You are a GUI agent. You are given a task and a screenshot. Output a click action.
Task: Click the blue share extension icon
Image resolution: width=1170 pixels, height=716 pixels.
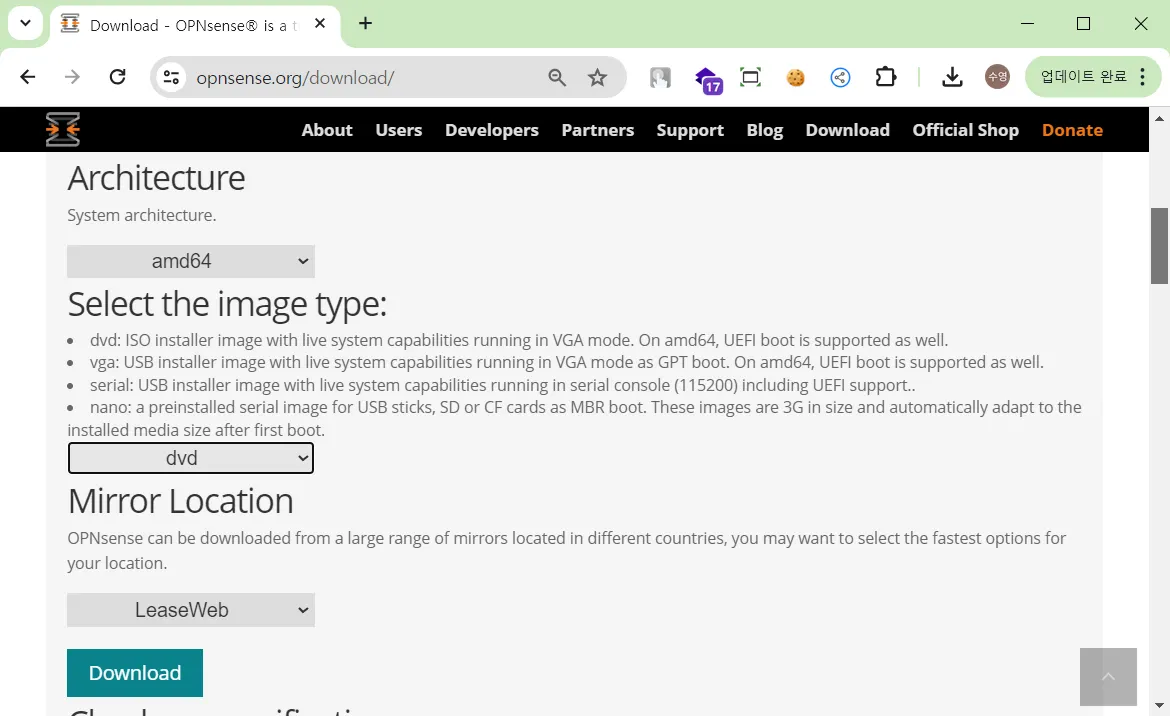840,77
